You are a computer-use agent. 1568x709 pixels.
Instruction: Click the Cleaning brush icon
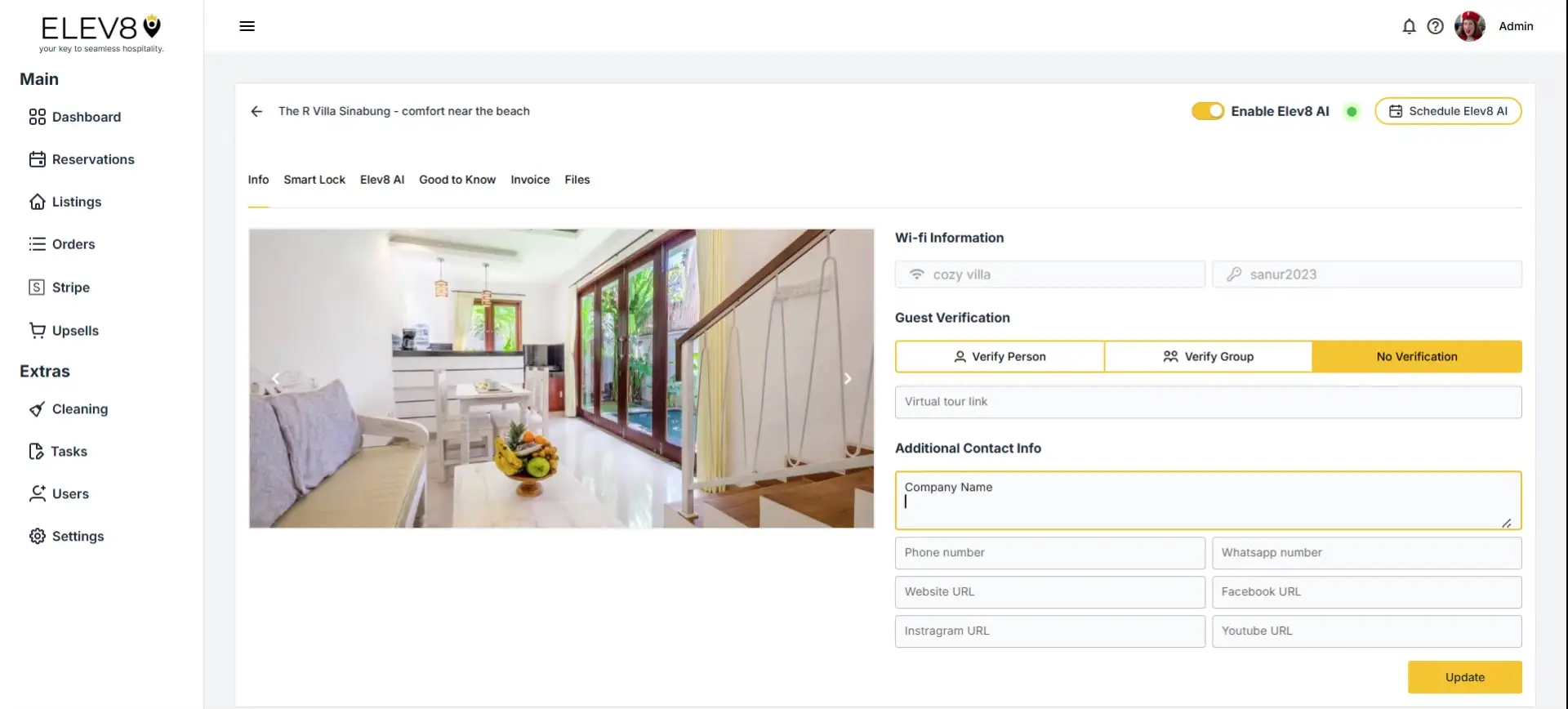pos(38,408)
